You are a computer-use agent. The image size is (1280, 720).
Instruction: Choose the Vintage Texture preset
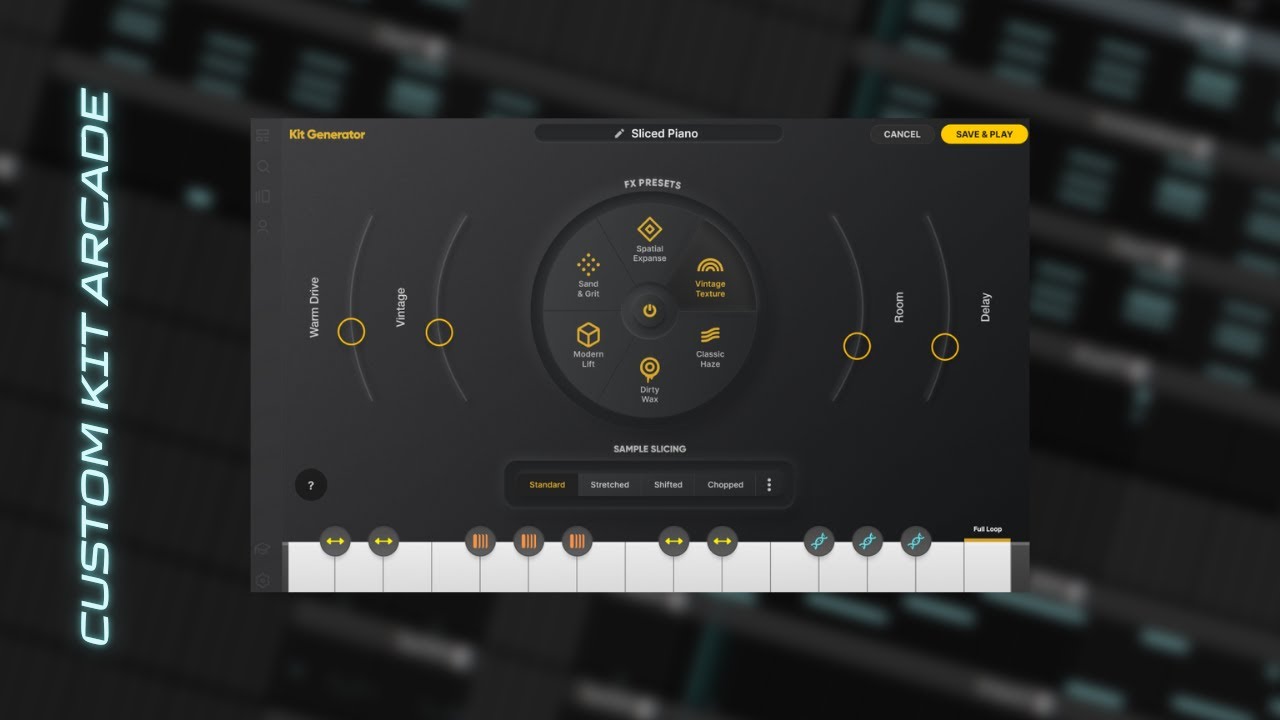click(710, 278)
